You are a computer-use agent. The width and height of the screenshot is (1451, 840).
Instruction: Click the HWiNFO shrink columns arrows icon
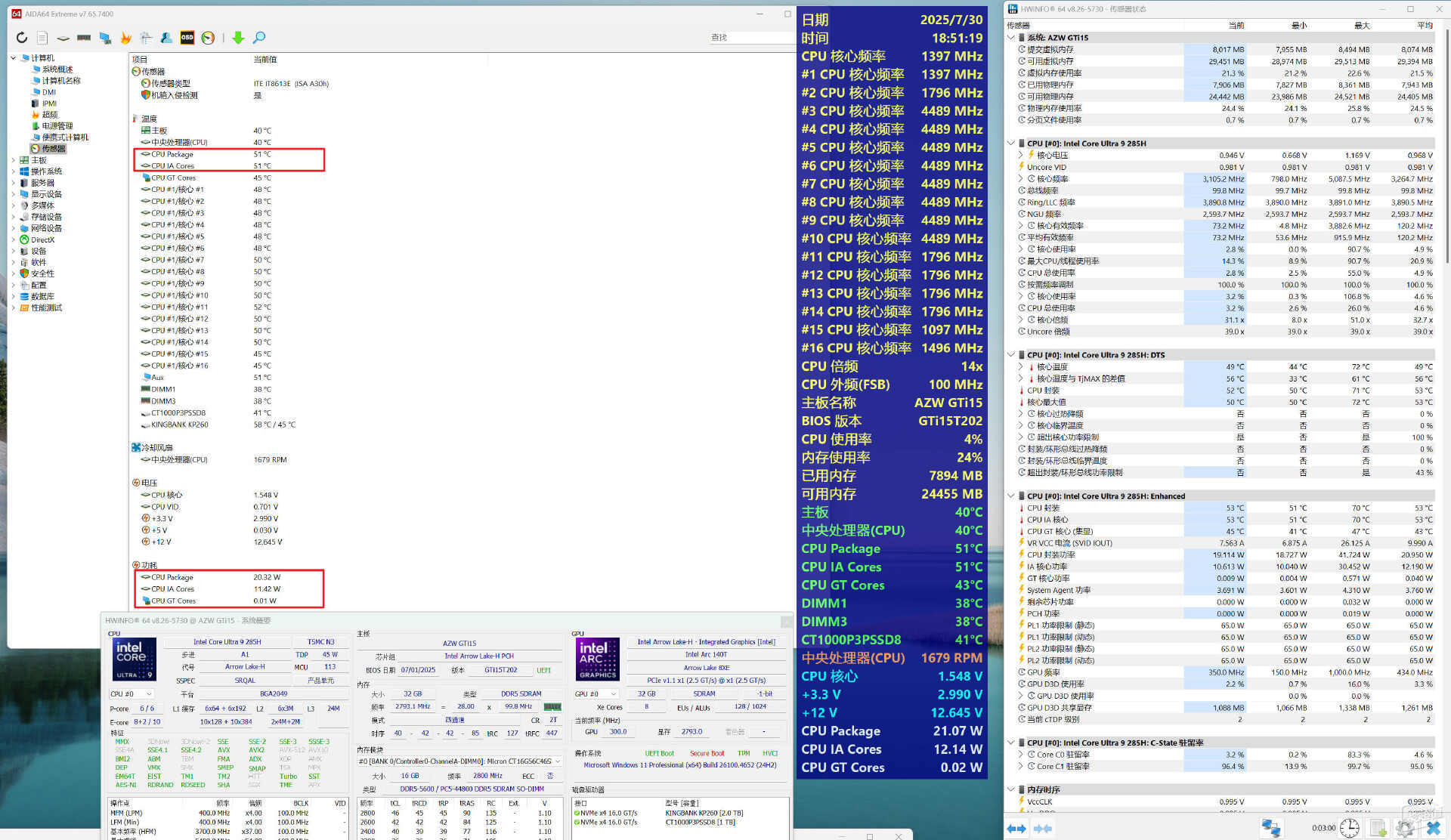pos(1043,829)
